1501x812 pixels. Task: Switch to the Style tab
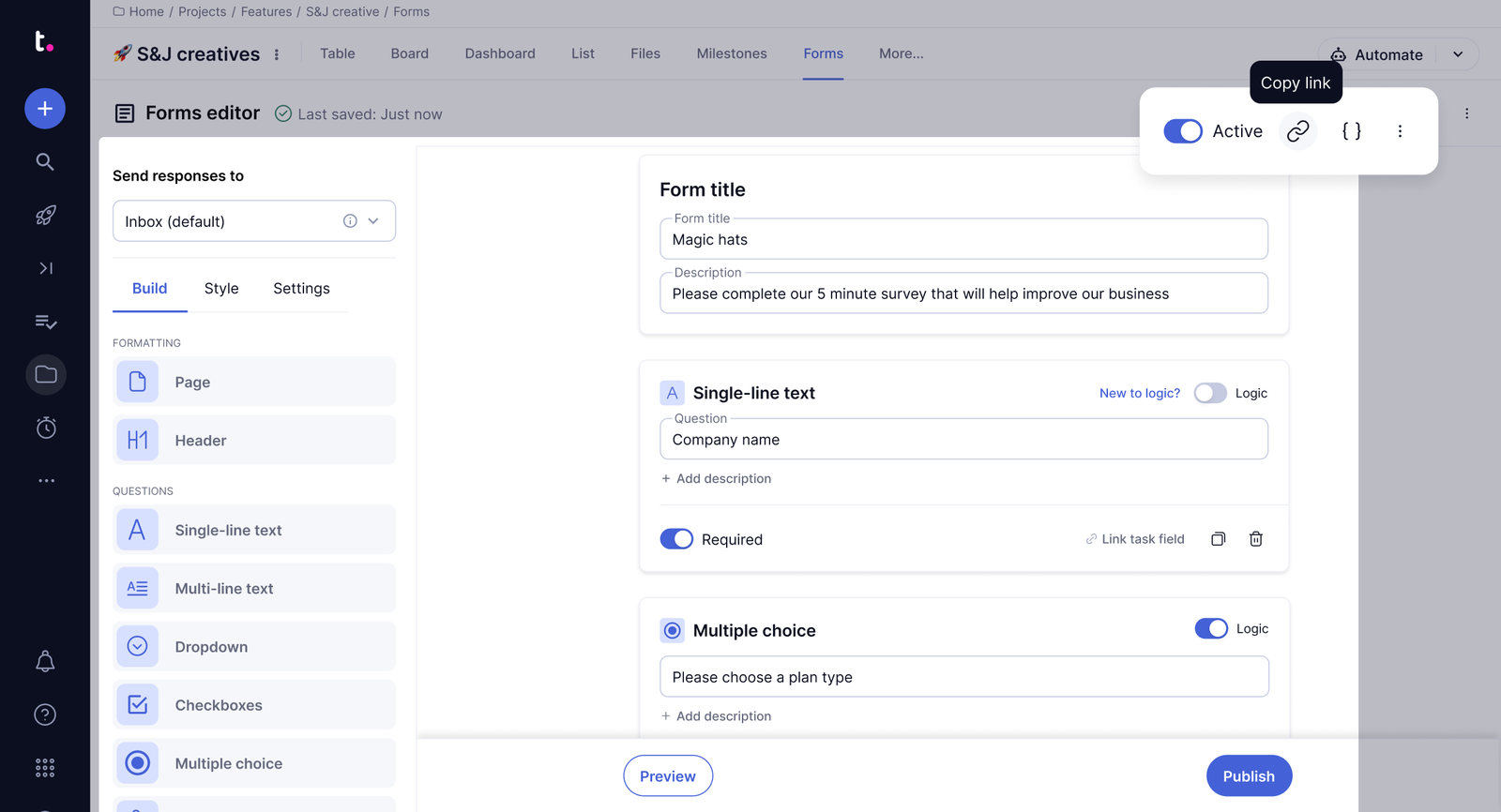221,289
